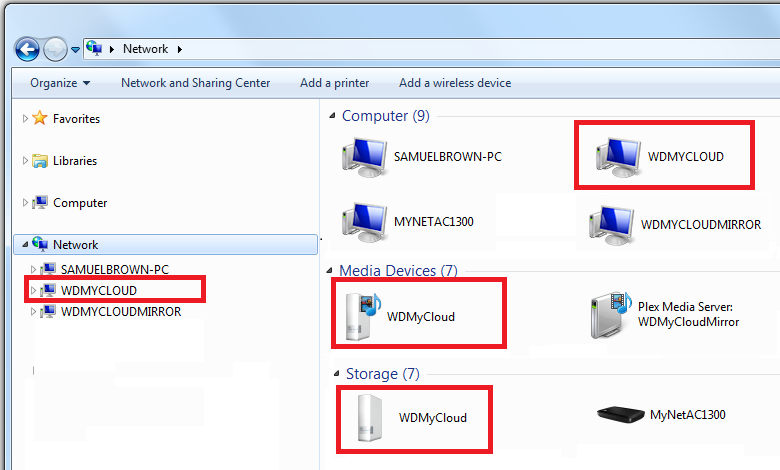Image resolution: width=780 pixels, height=470 pixels.
Task: Expand the Favorites tree node
Action: point(25,118)
